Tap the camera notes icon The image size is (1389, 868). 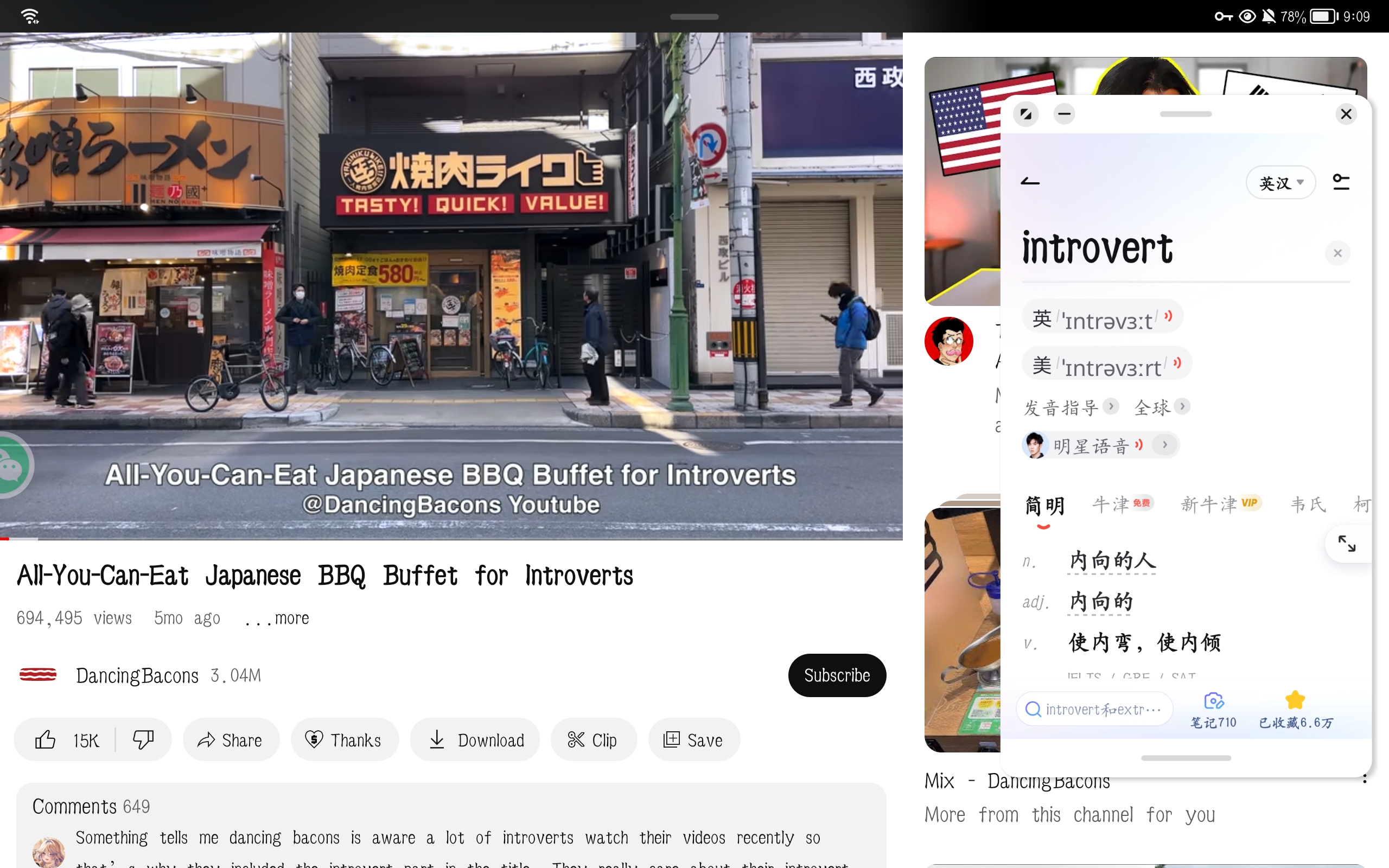click(x=1213, y=701)
